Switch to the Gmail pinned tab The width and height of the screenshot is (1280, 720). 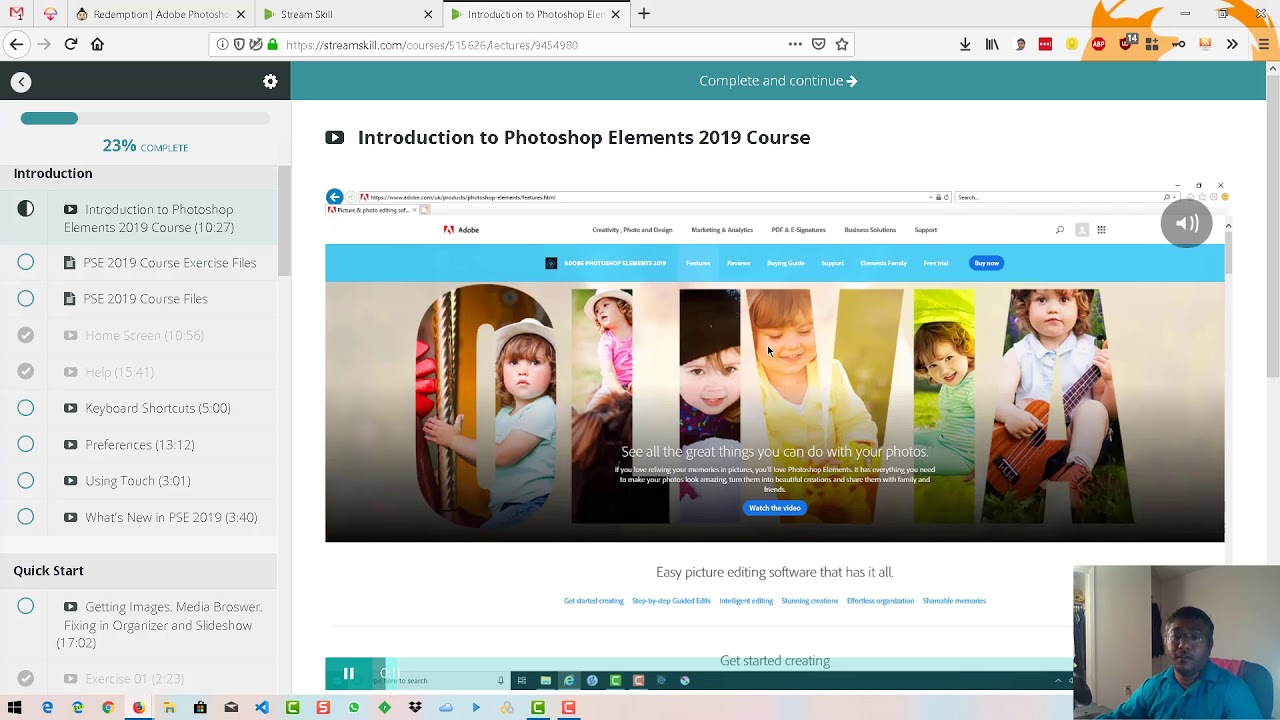tap(16, 14)
